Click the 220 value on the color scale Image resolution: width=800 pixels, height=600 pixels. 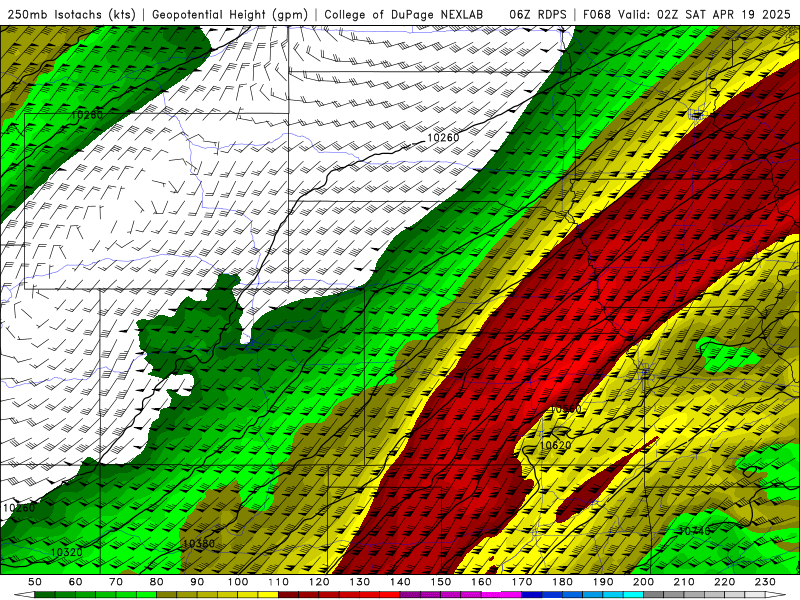725,582
